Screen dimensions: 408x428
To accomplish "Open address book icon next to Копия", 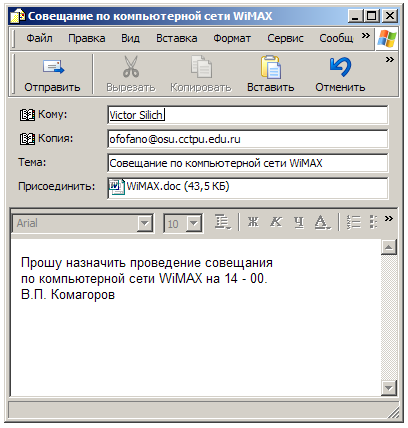I will 27,139.
